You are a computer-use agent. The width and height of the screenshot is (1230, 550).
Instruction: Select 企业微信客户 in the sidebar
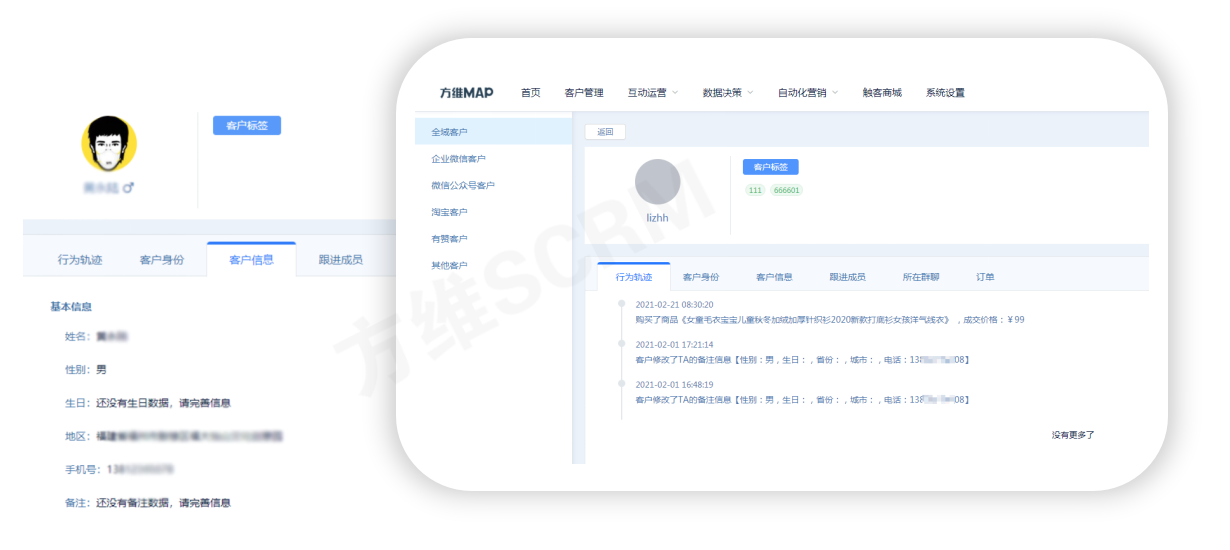(x=458, y=159)
